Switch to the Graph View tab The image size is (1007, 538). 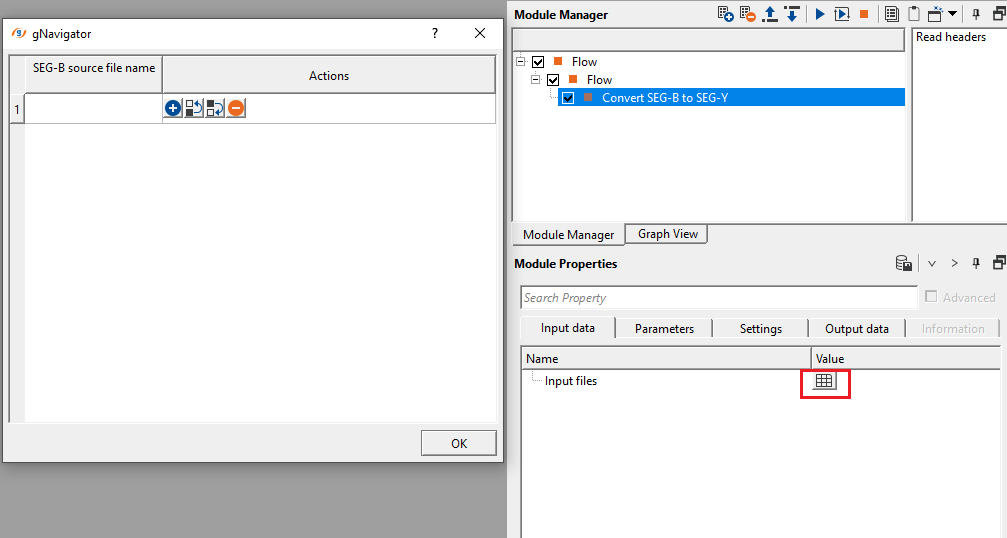point(667,234)
